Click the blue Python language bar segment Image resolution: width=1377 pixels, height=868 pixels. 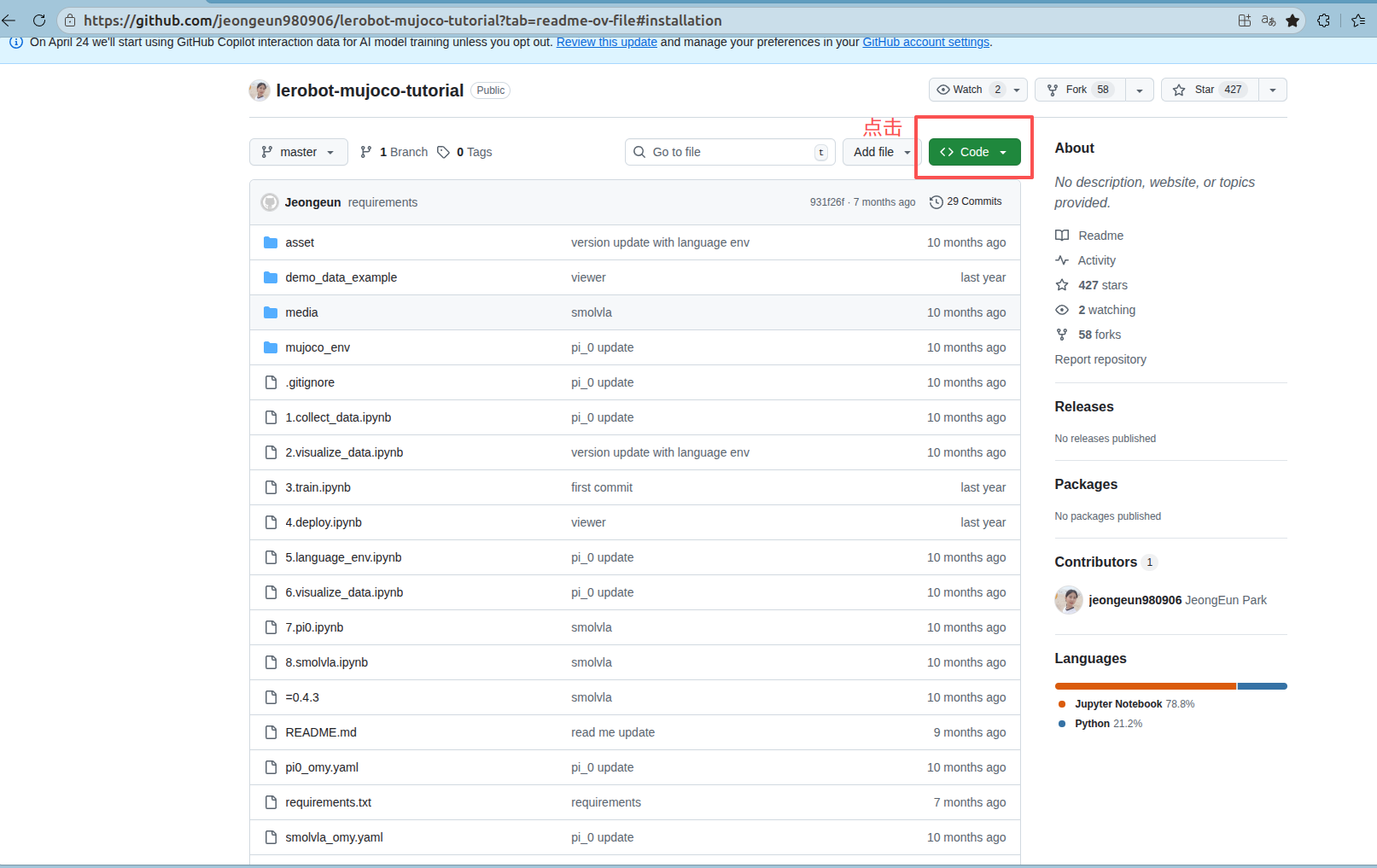click(x=1263, y=686)
